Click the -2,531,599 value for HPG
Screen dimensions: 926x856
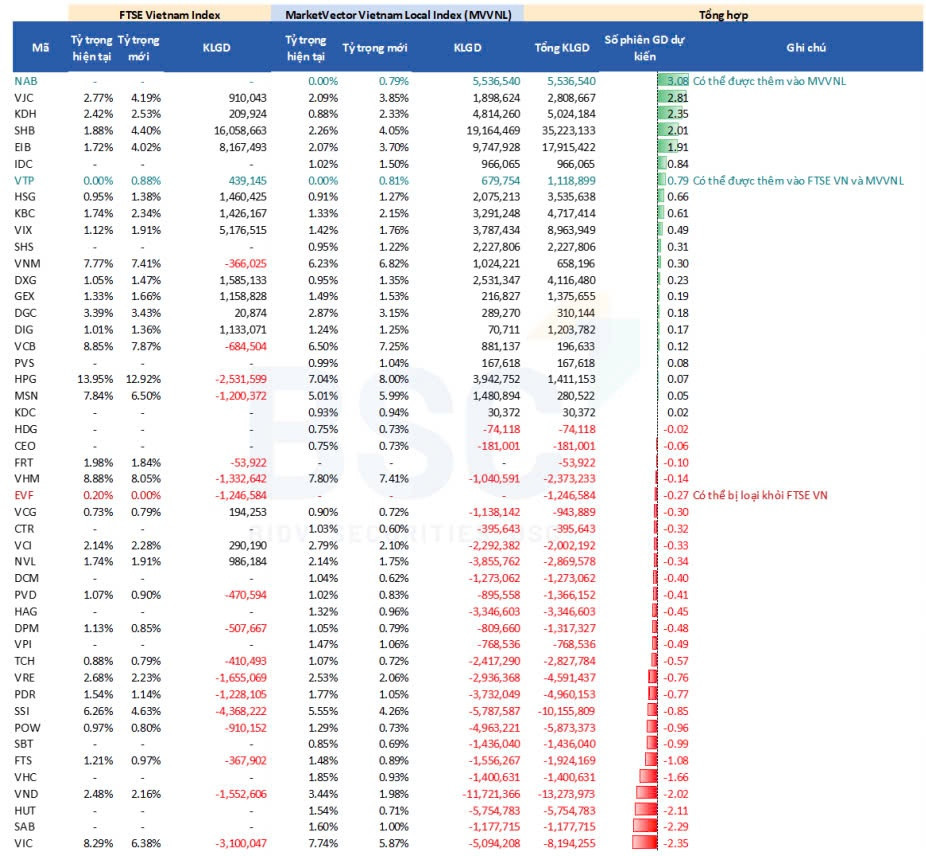click(x=242, y=379)
